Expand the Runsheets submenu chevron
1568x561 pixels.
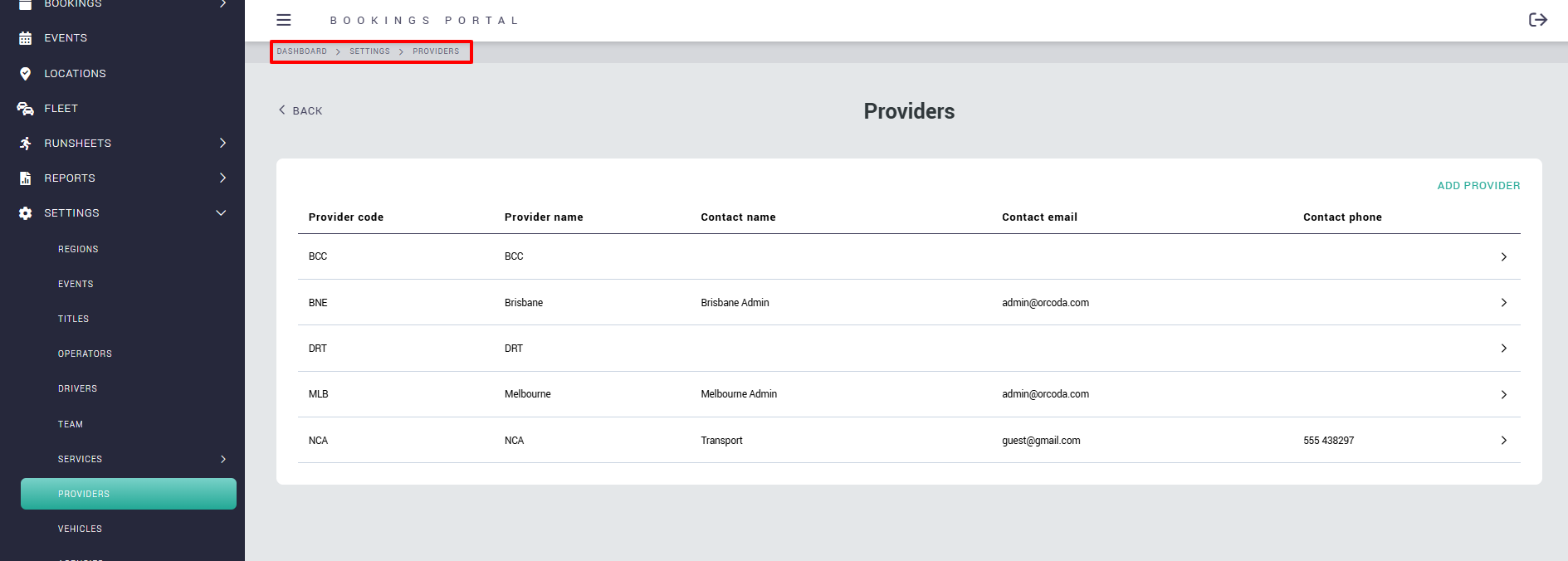222,144
